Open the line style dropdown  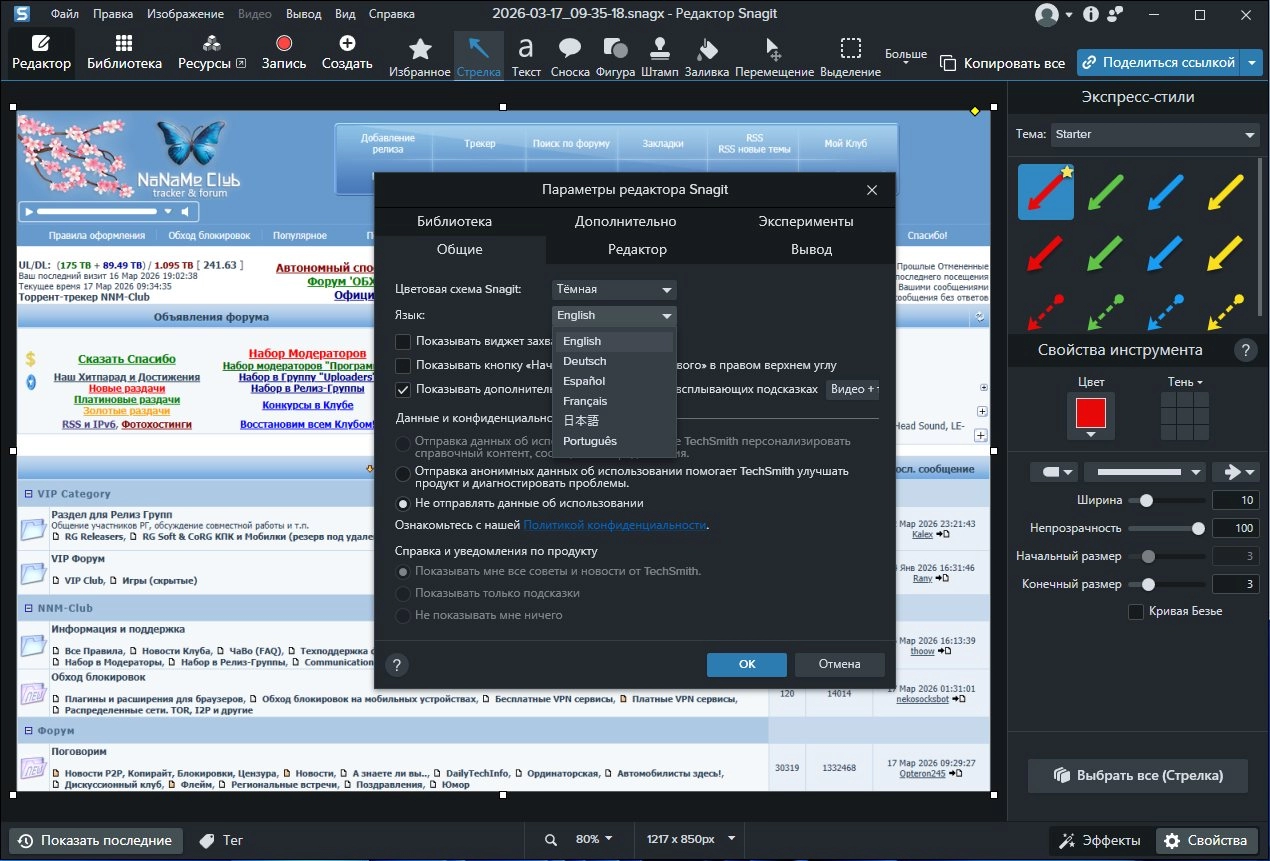[1145, 471]
